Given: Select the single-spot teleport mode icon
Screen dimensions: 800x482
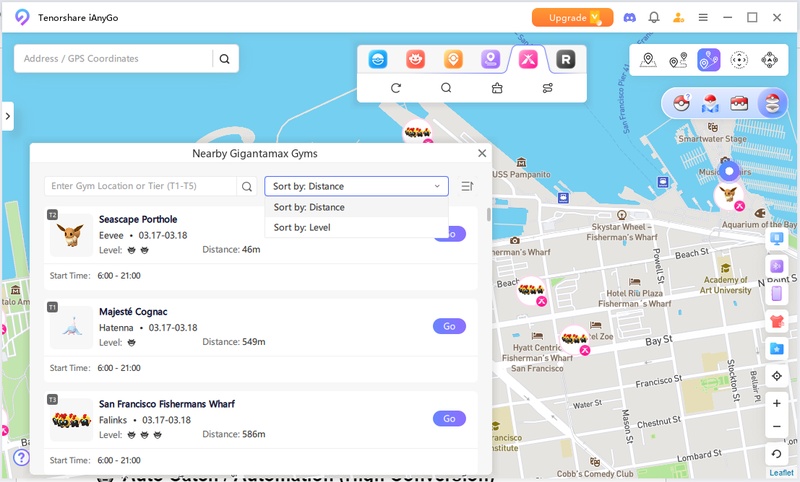Looking at the screenshot, I should (x=648, y=60).
